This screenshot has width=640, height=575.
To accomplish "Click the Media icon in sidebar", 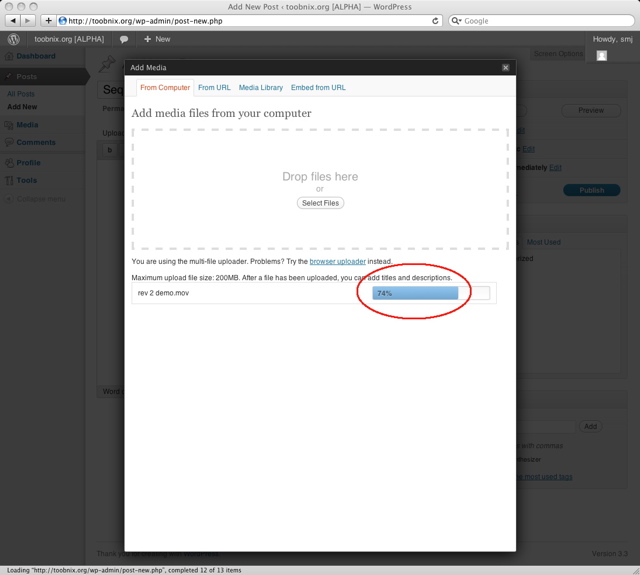I will point(9,125).
